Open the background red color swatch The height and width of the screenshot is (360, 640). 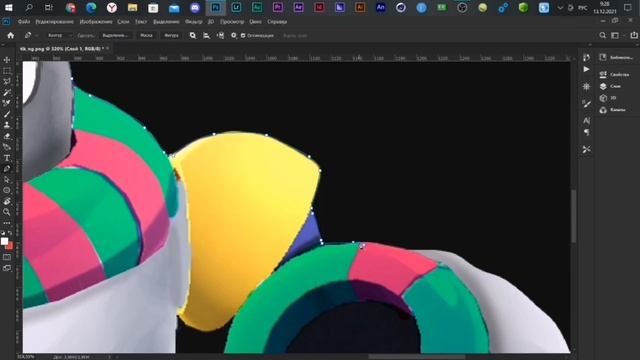click(x=10, y=246)
